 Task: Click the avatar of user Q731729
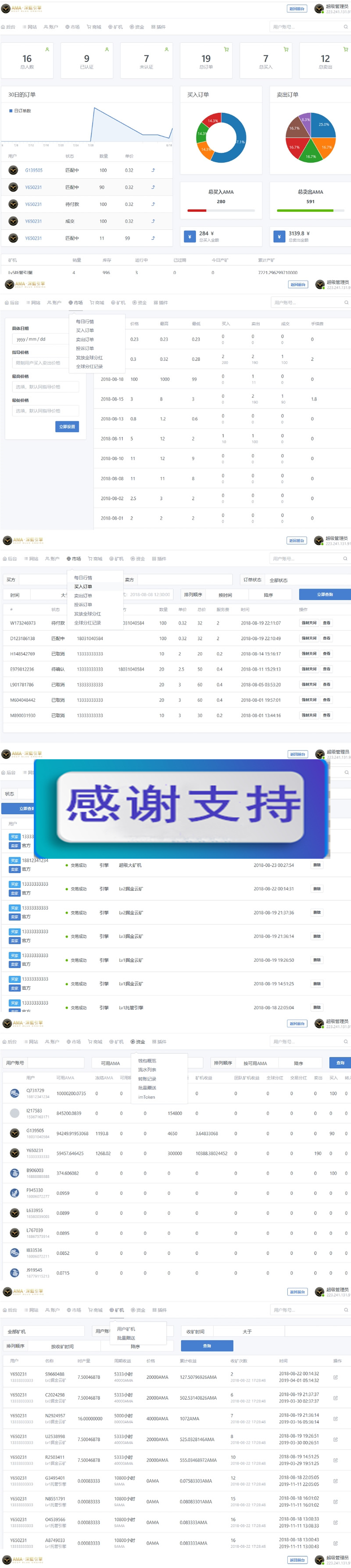(x=14, y=1094)
